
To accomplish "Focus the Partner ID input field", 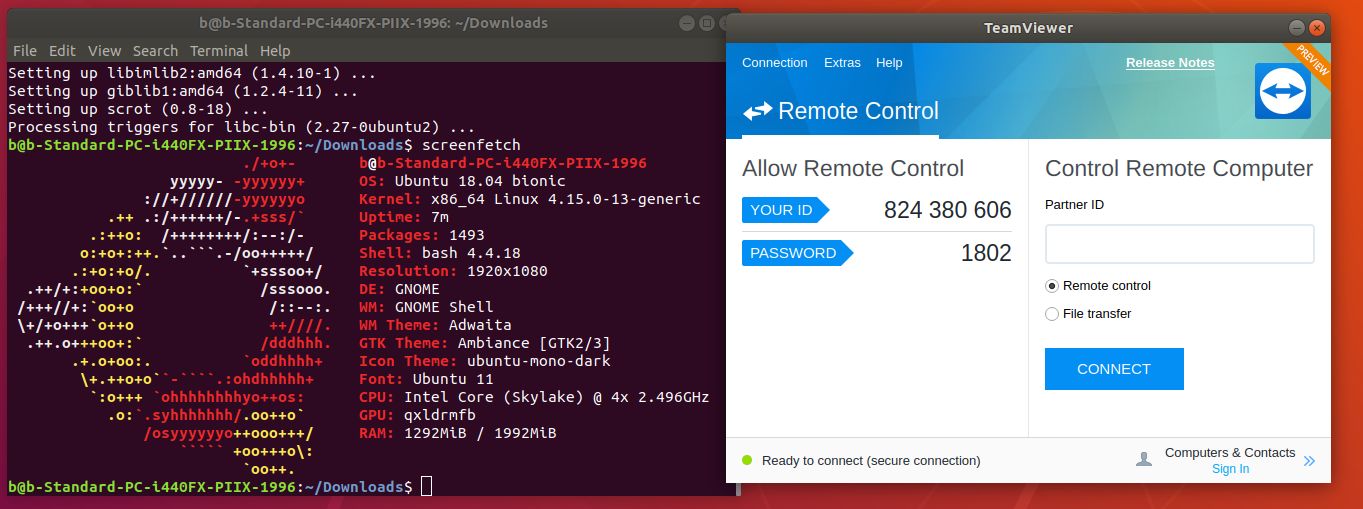I will pos(1179,244).
